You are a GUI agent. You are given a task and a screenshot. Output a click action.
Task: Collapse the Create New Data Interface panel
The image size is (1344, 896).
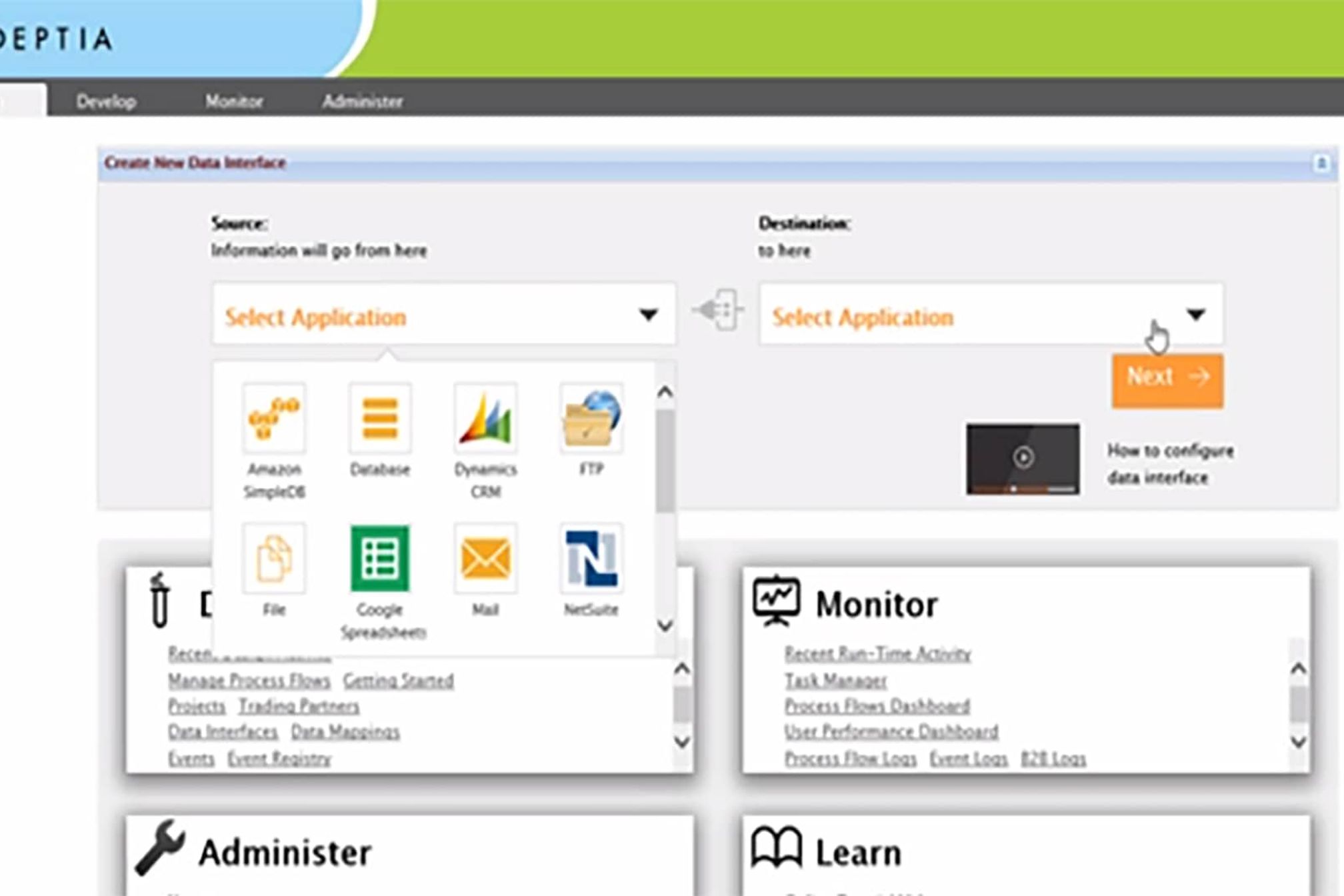(x=1321, y=163)
